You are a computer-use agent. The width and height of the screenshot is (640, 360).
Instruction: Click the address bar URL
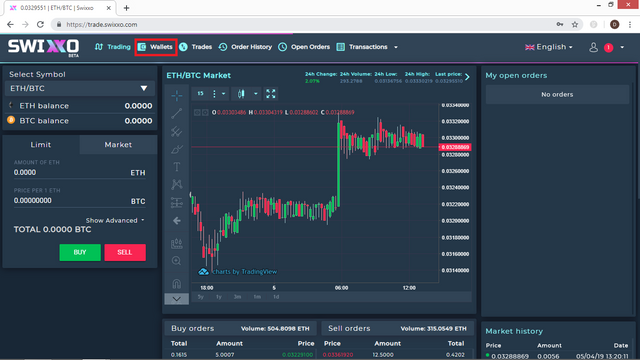pos(102,24)
